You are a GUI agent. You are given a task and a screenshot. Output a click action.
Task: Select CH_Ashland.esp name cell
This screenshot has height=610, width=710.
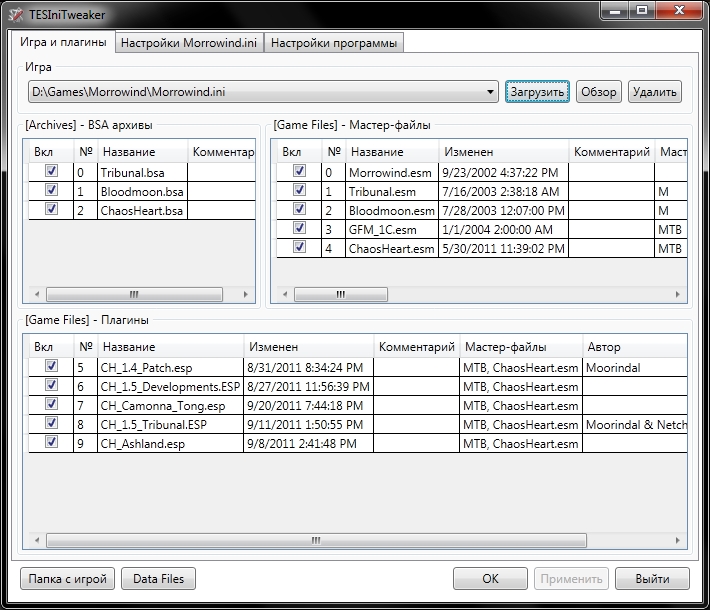tap(170, 444)
